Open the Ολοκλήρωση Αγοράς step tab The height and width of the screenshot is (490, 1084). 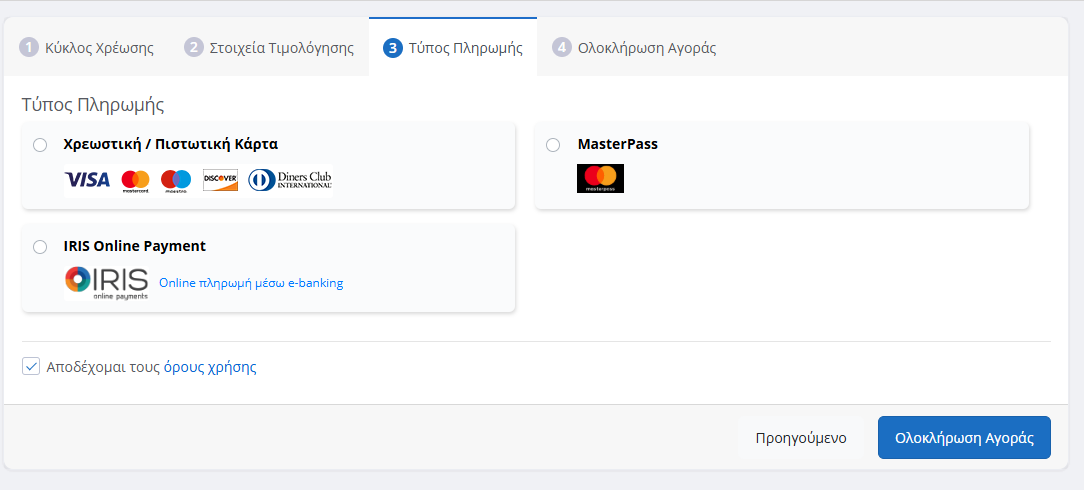click(646, 47)
